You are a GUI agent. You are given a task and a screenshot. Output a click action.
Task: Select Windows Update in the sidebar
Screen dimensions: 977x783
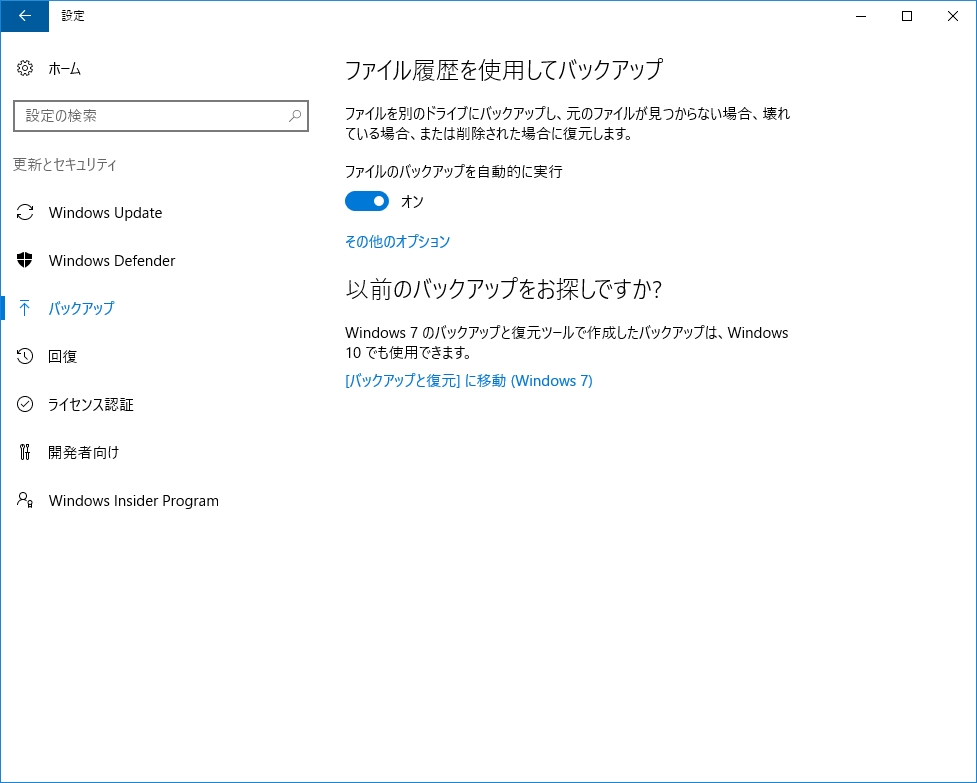105,212
